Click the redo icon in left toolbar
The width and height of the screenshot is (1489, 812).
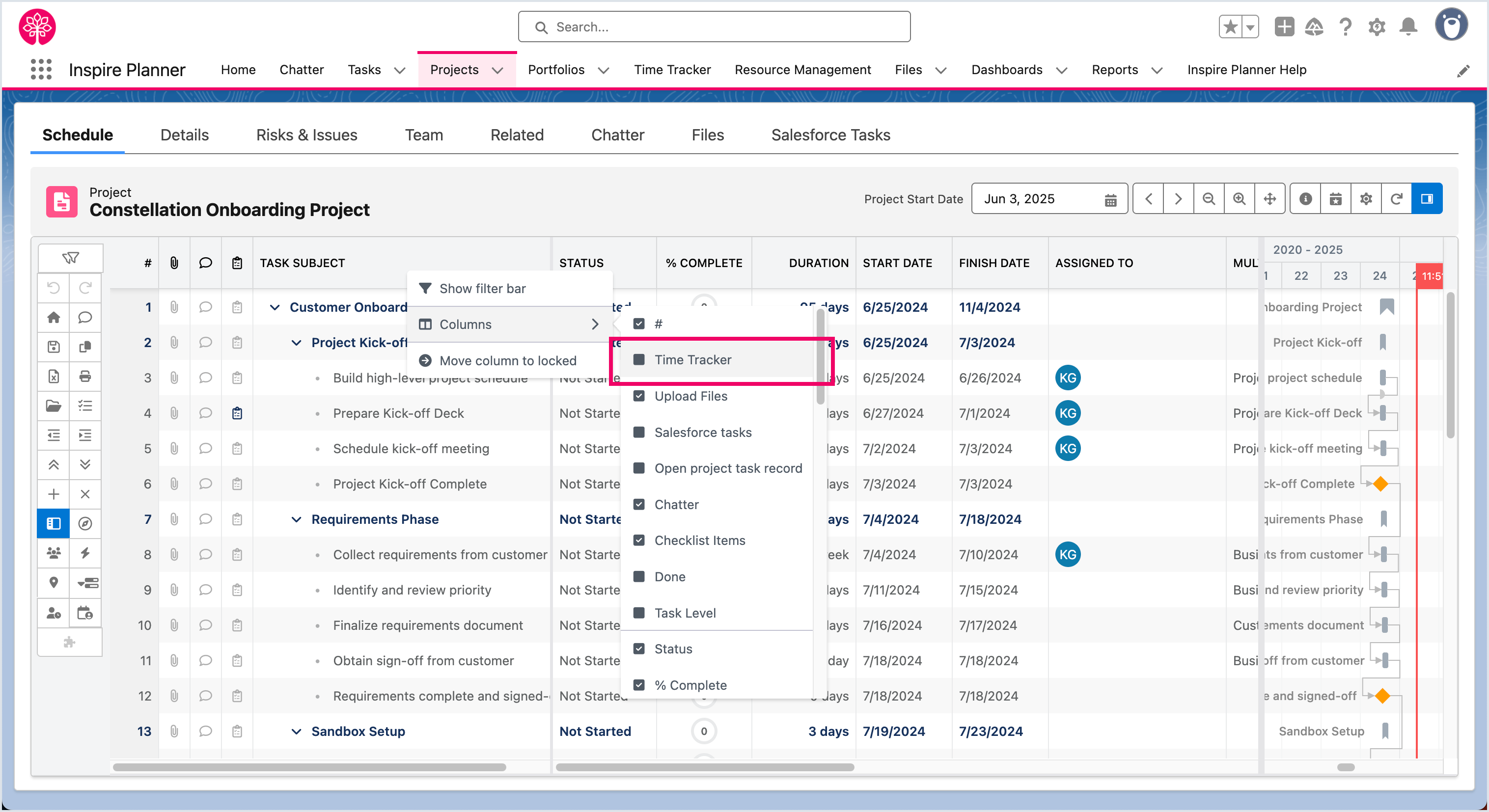(x=85, y=288)
